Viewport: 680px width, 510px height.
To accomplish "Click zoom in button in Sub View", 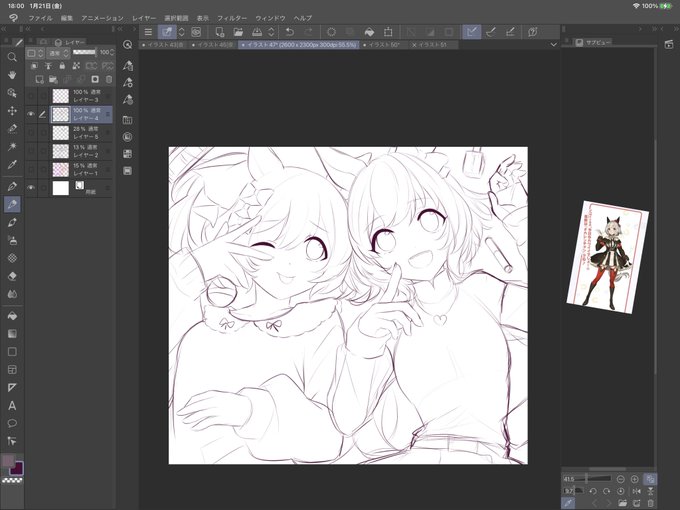I will pos(634,479).
